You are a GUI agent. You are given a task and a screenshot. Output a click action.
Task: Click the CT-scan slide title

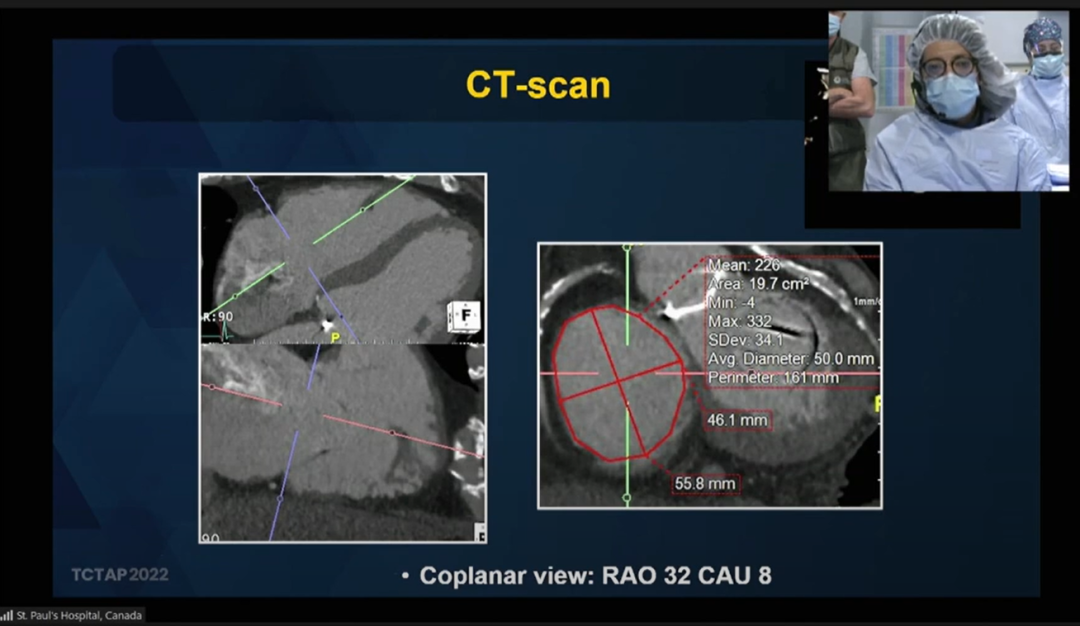(x=538, y=85)
